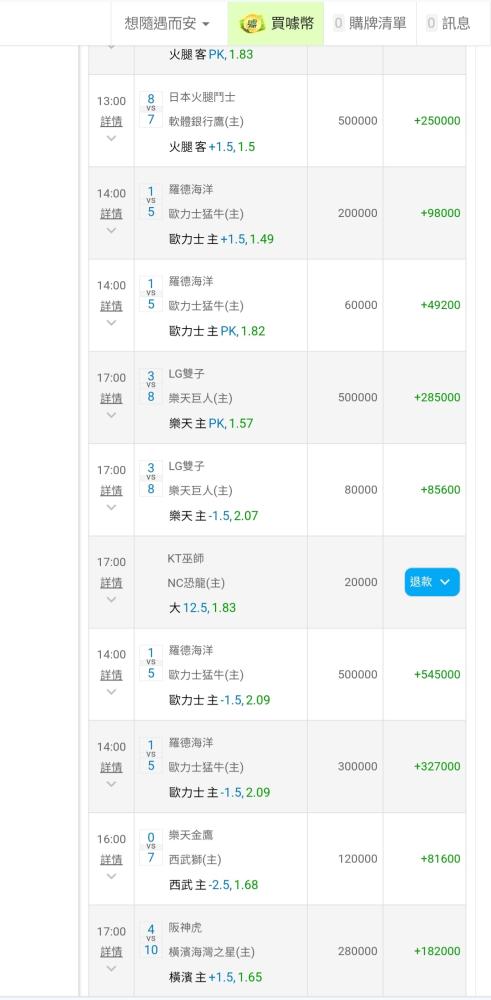Screen dimensions: 491x1000
Task: Expand chevron under 詳情 for 樂天 主 -1.5 bet
Action: (112, 507)
